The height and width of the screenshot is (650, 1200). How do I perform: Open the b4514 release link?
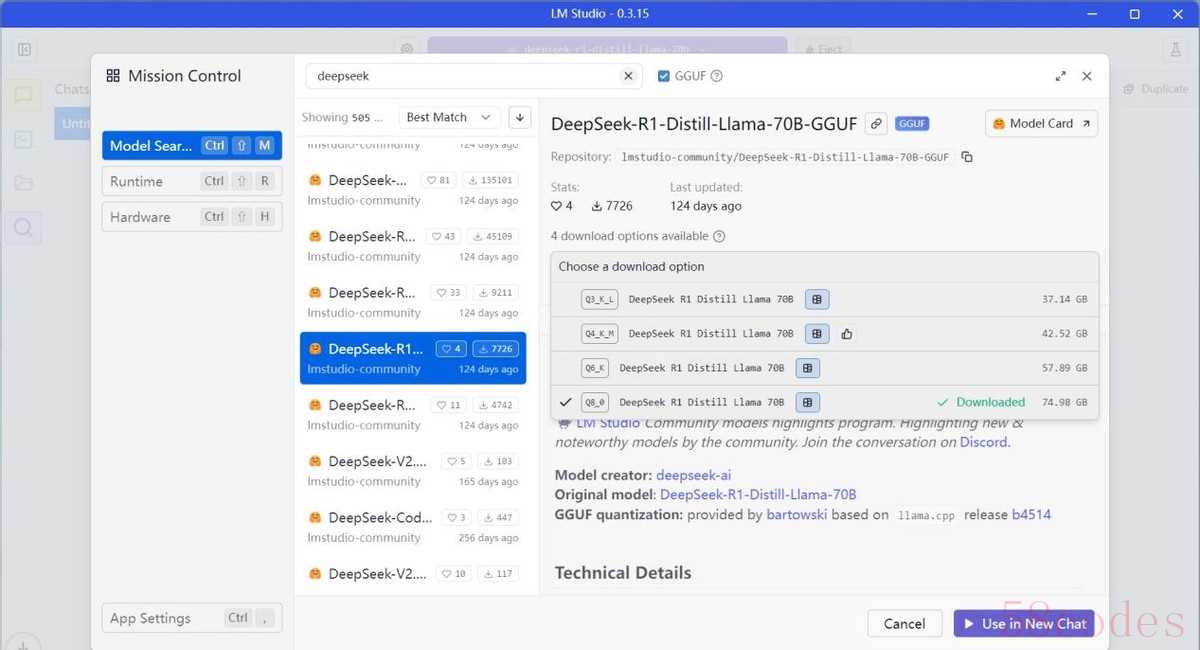[x=1031, y=515]
